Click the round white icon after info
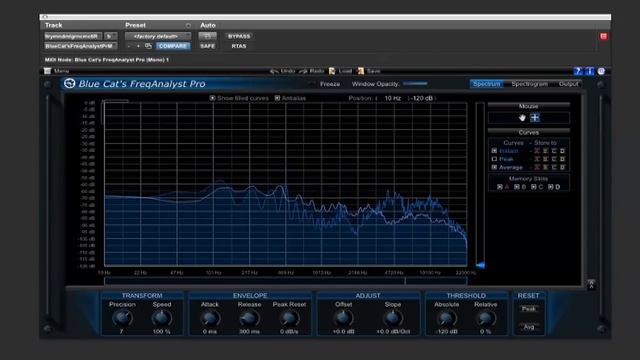Viewport: 640px width, 360px height. pos(601,71)
